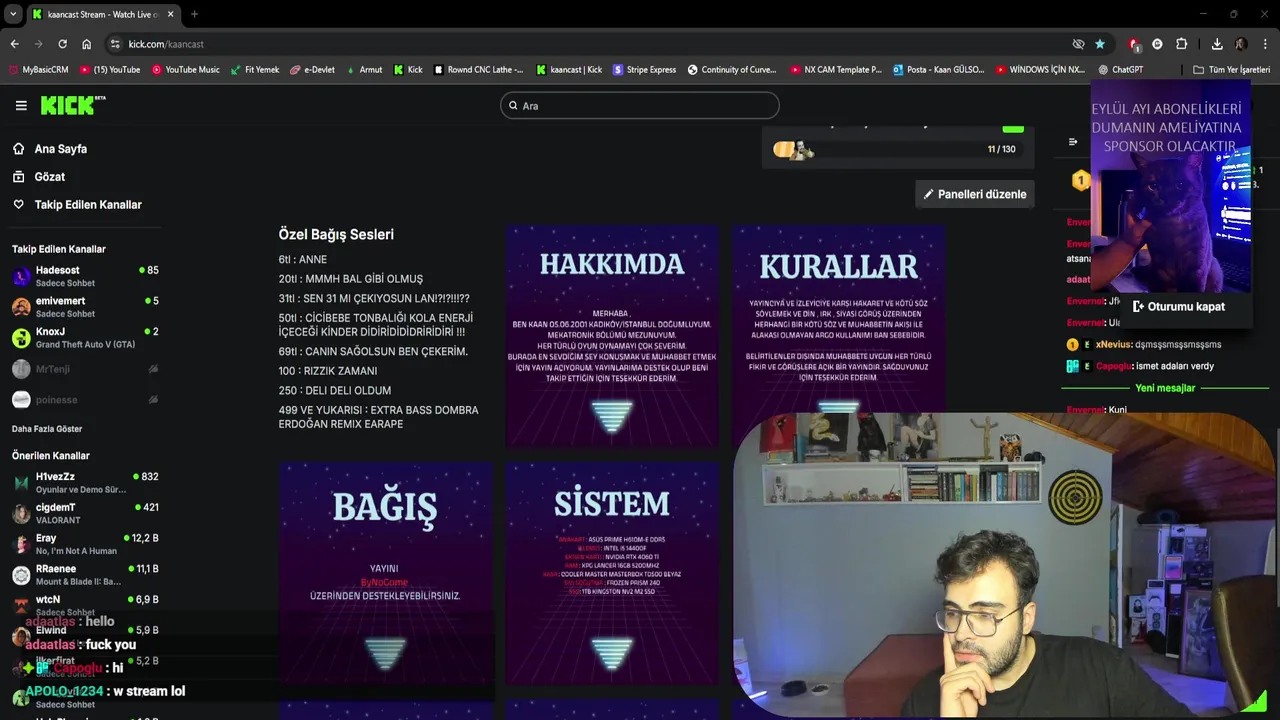Open H1vezZz recommended channel

click(x=85, y=483)
